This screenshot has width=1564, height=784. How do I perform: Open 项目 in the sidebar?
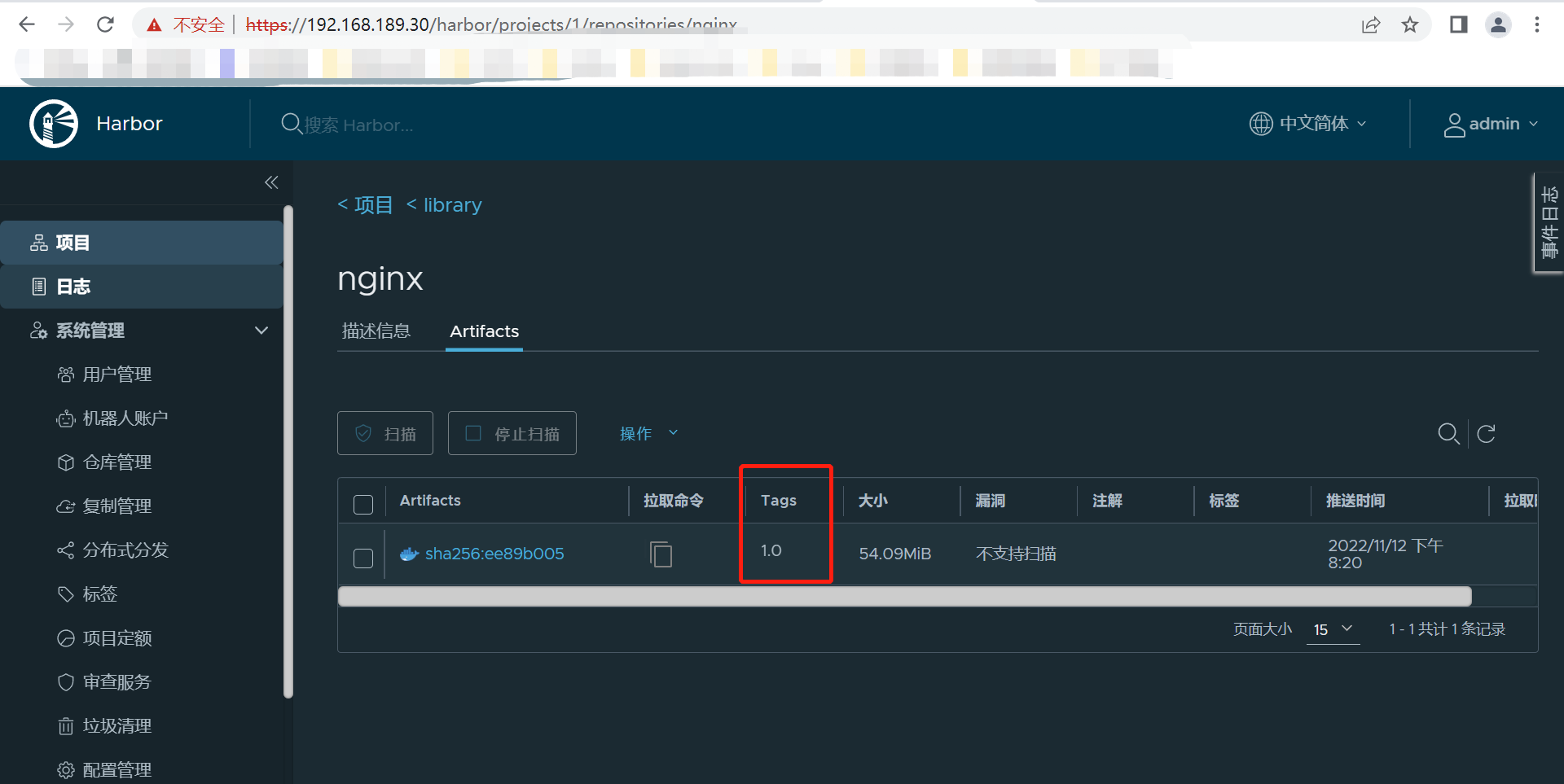click(142, 243)
